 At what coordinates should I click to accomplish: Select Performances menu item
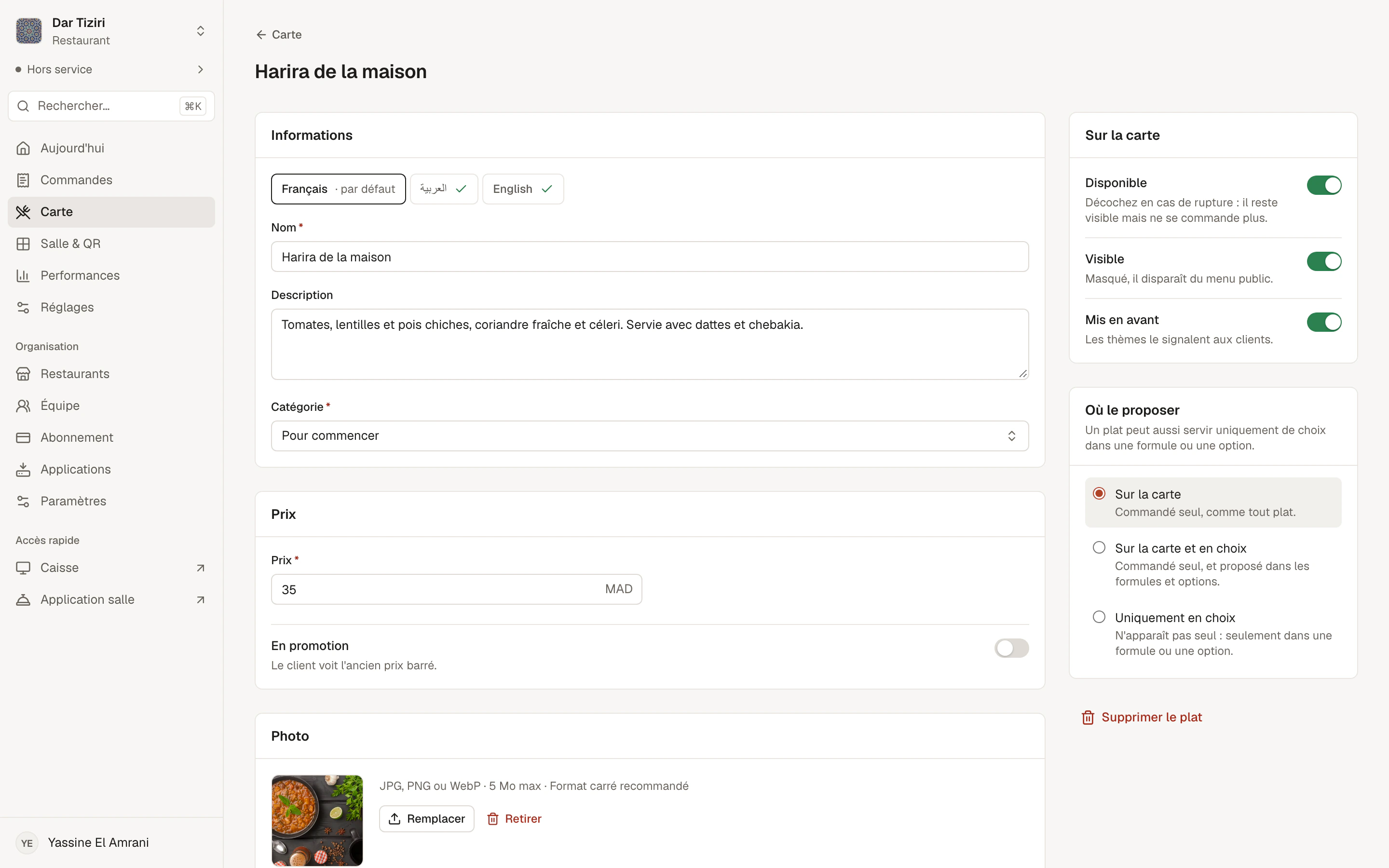tap(111, 275)
